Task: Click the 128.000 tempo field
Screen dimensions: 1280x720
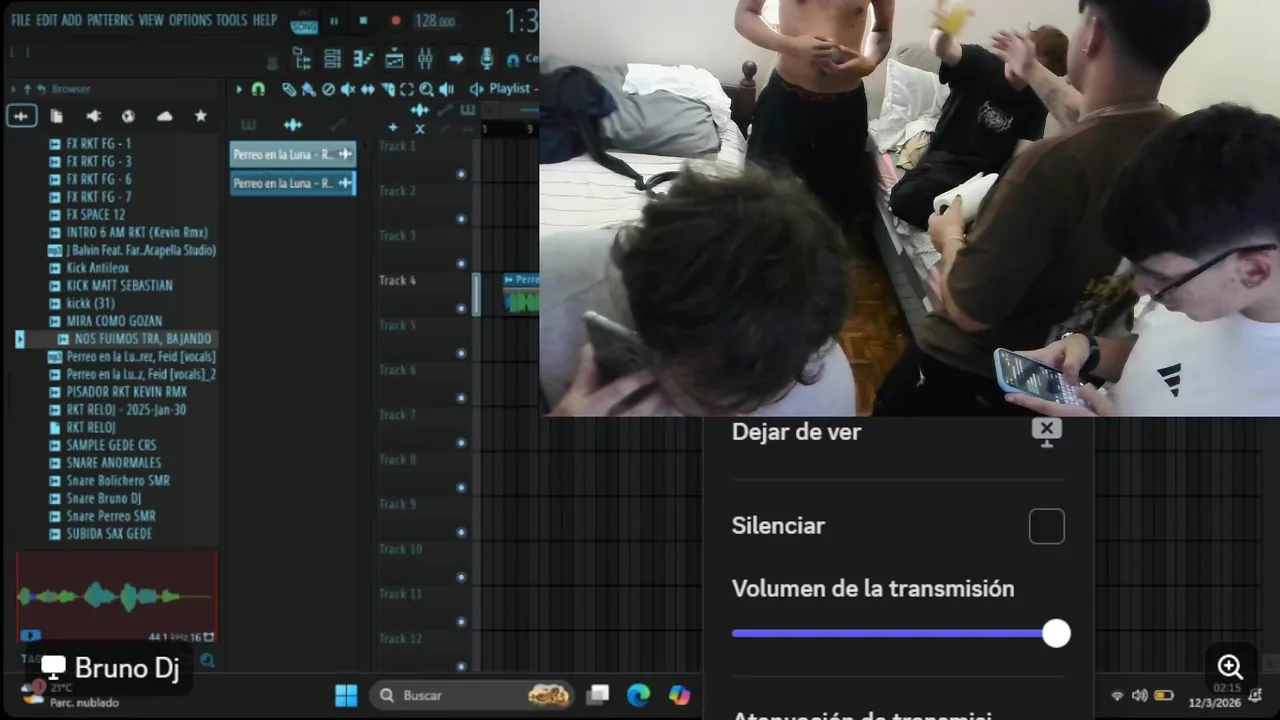Action: tap(435, 21)
